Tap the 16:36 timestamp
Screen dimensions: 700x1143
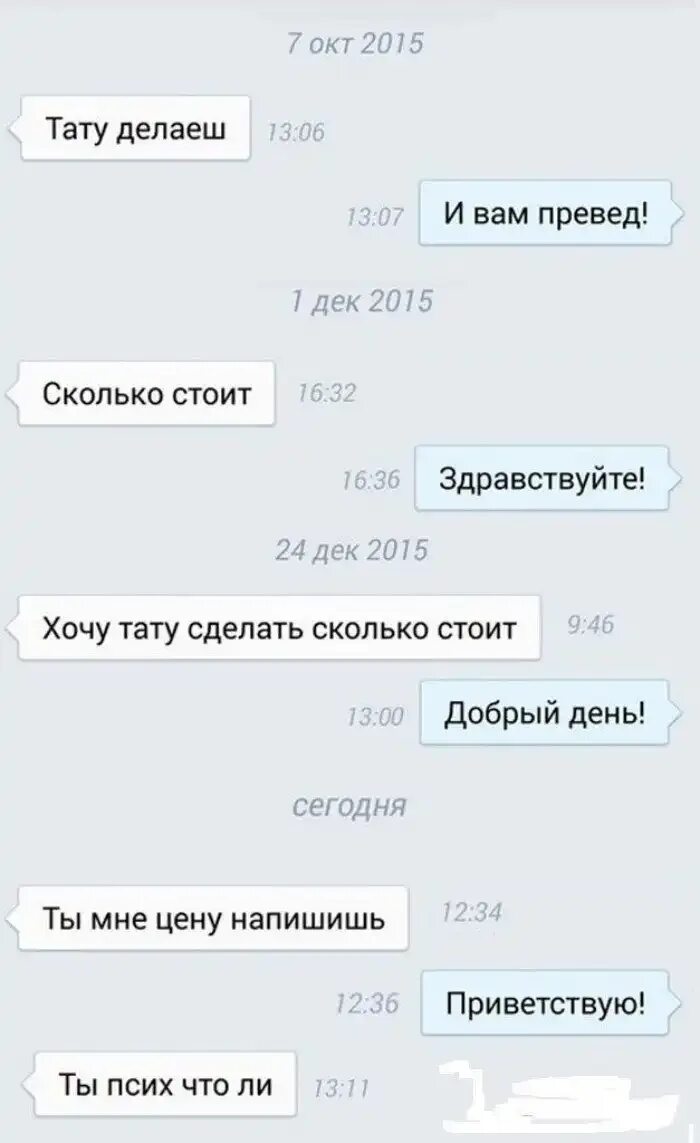pos(371,479)
